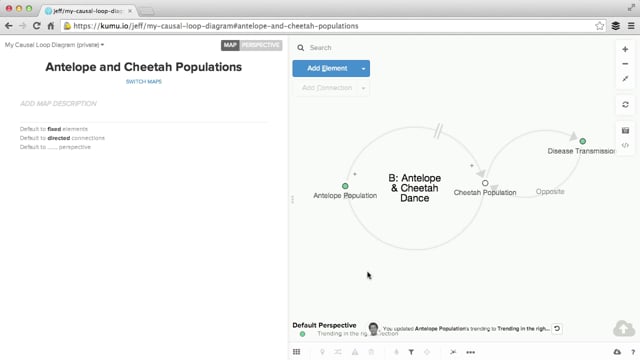Expand the Add Connection dropdown arrow
This screenshot has width=640, height=360.
pyautogui.click(x=363, y=88)
